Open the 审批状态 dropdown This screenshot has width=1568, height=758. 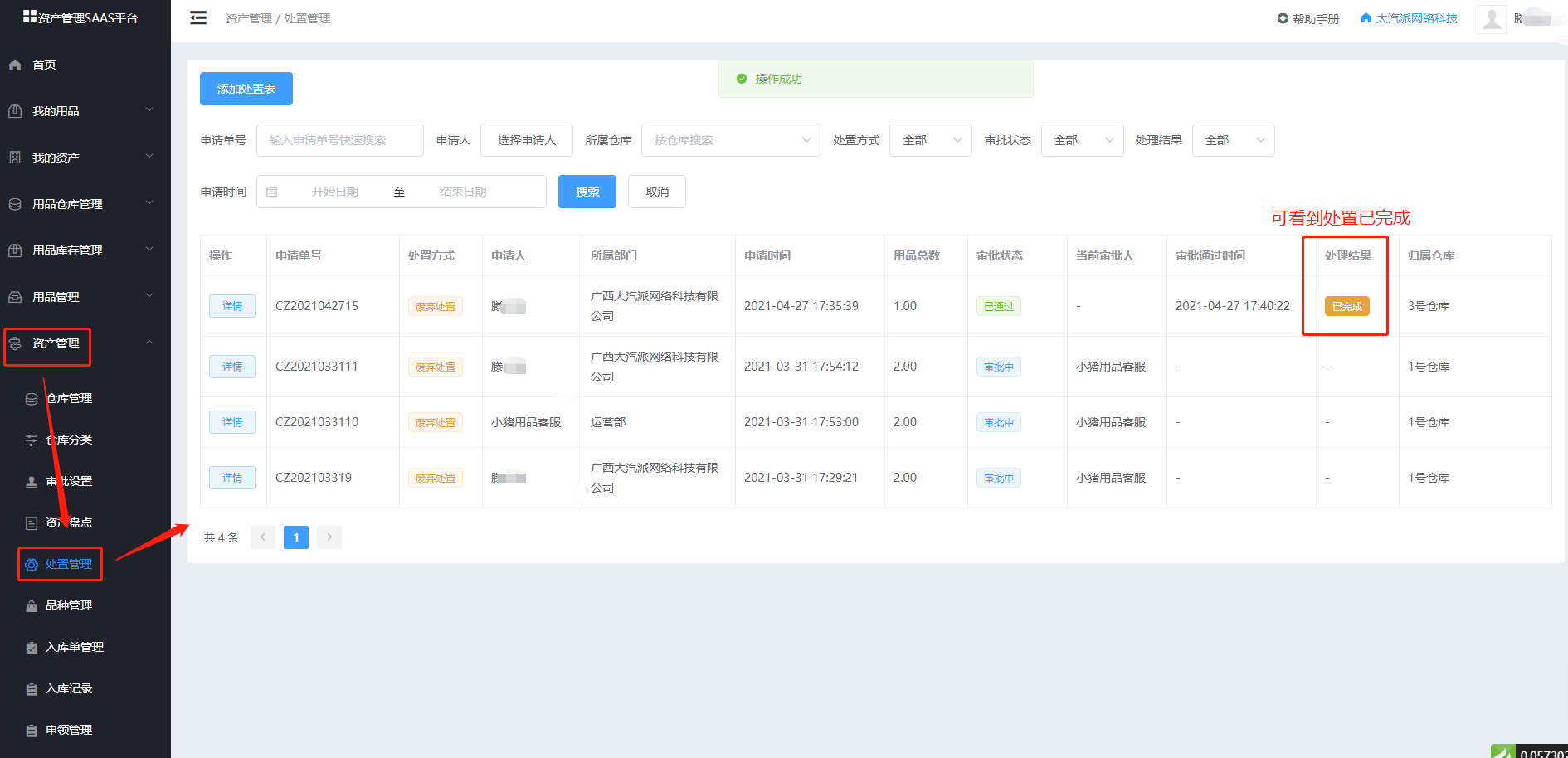[1083, 140]
